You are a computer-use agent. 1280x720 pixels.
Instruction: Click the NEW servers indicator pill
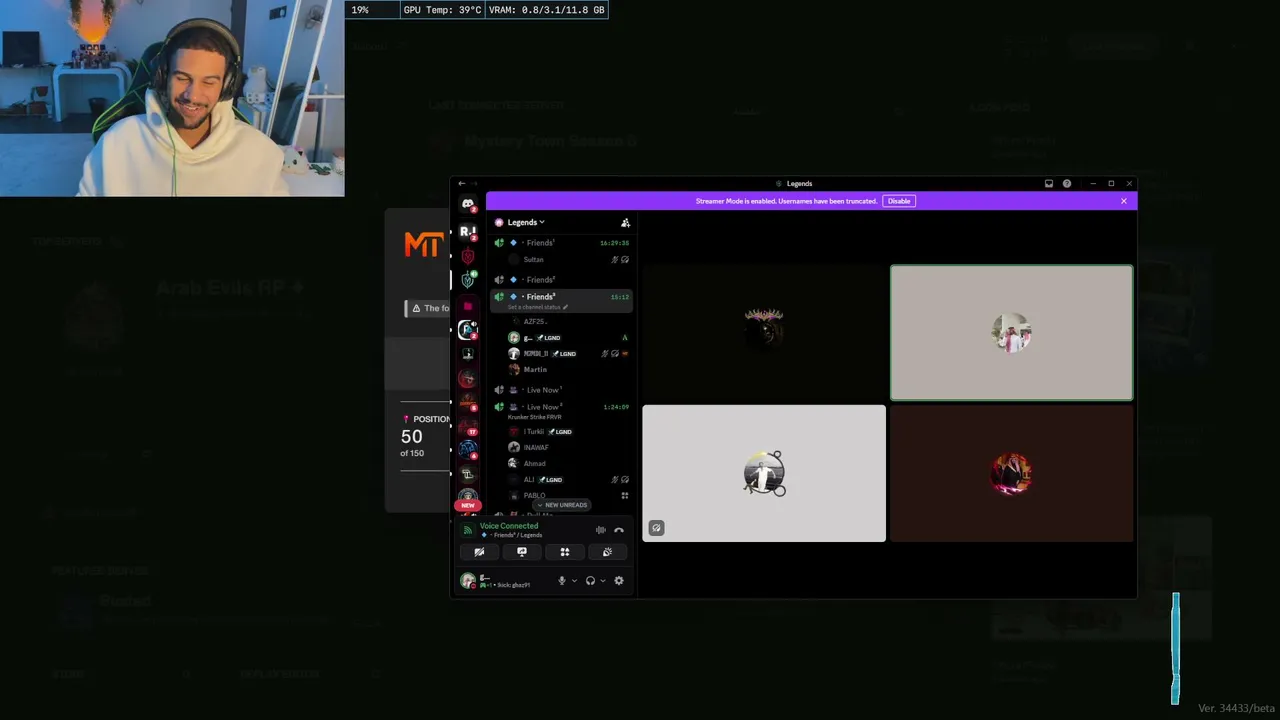click(x=467, y=505)
